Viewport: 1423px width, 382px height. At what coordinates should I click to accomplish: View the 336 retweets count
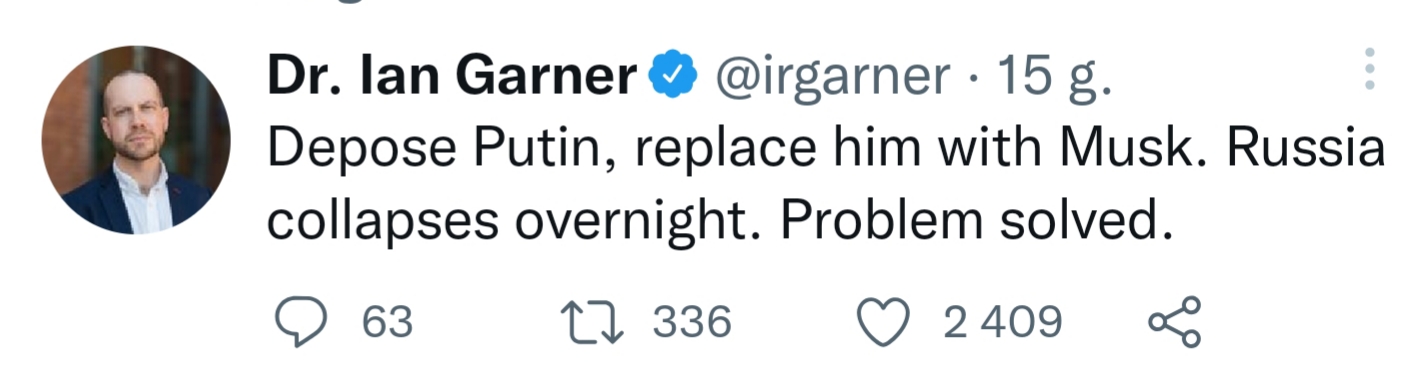[x=693, y=323]
